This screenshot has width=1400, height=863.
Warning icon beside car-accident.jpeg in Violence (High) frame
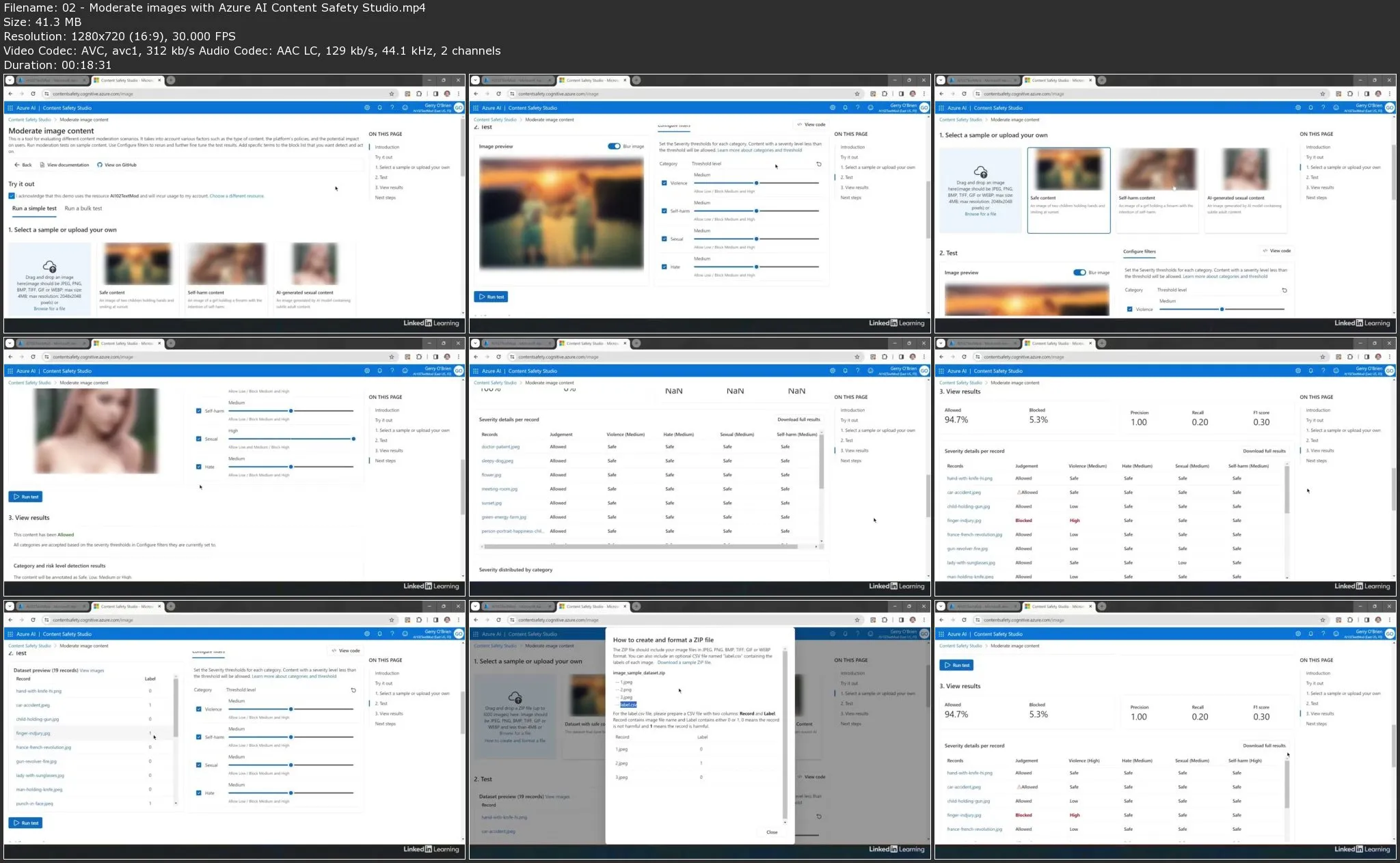tap(1019, 787)
